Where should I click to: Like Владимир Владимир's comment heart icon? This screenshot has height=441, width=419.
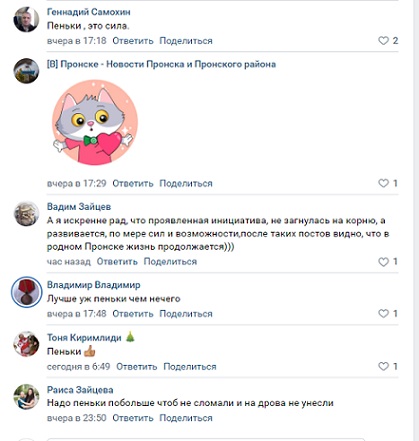tap(383, 313)
